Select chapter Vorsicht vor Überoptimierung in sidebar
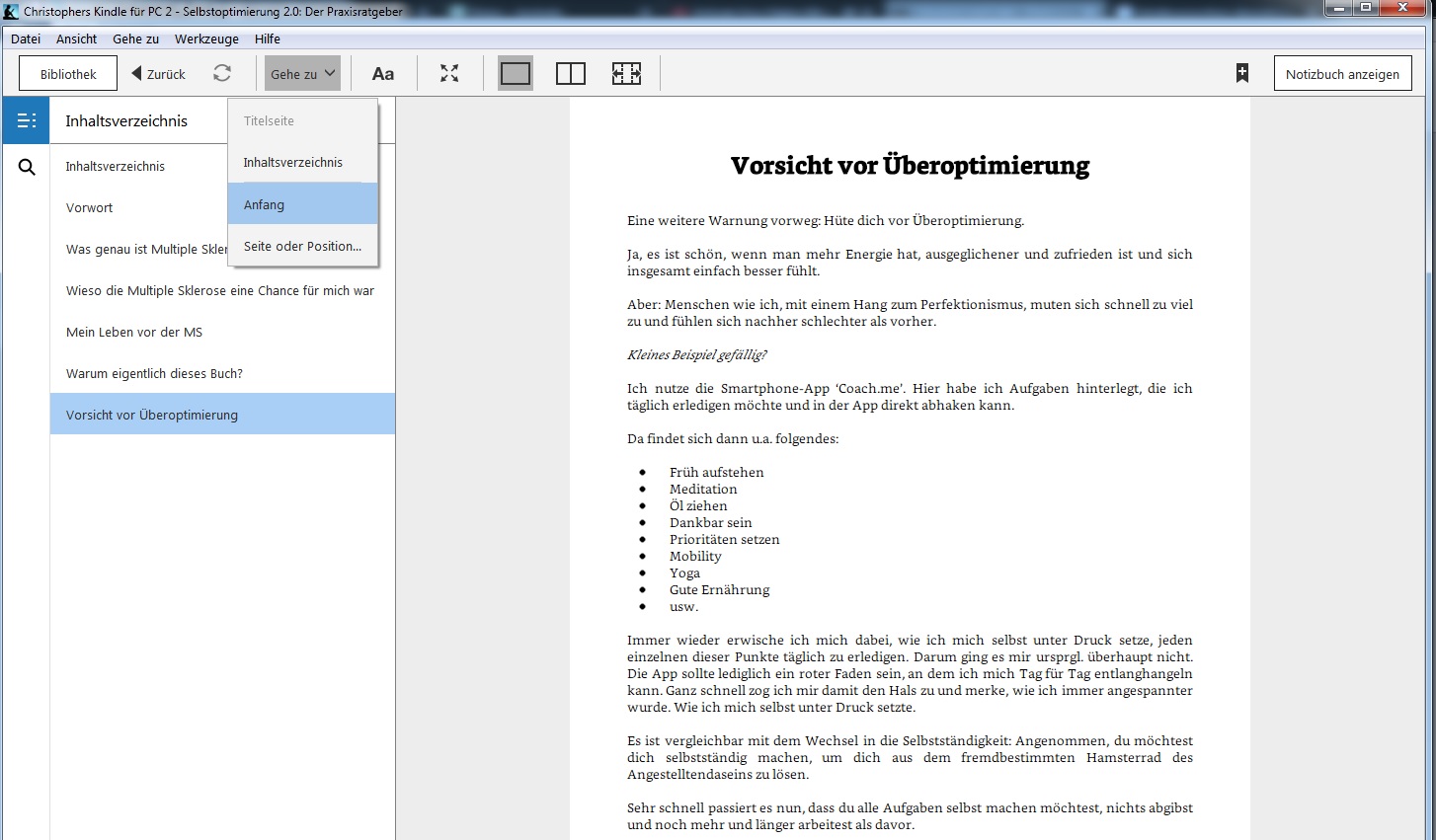This screenshot has height=840, width=1436. click(223, 415)
